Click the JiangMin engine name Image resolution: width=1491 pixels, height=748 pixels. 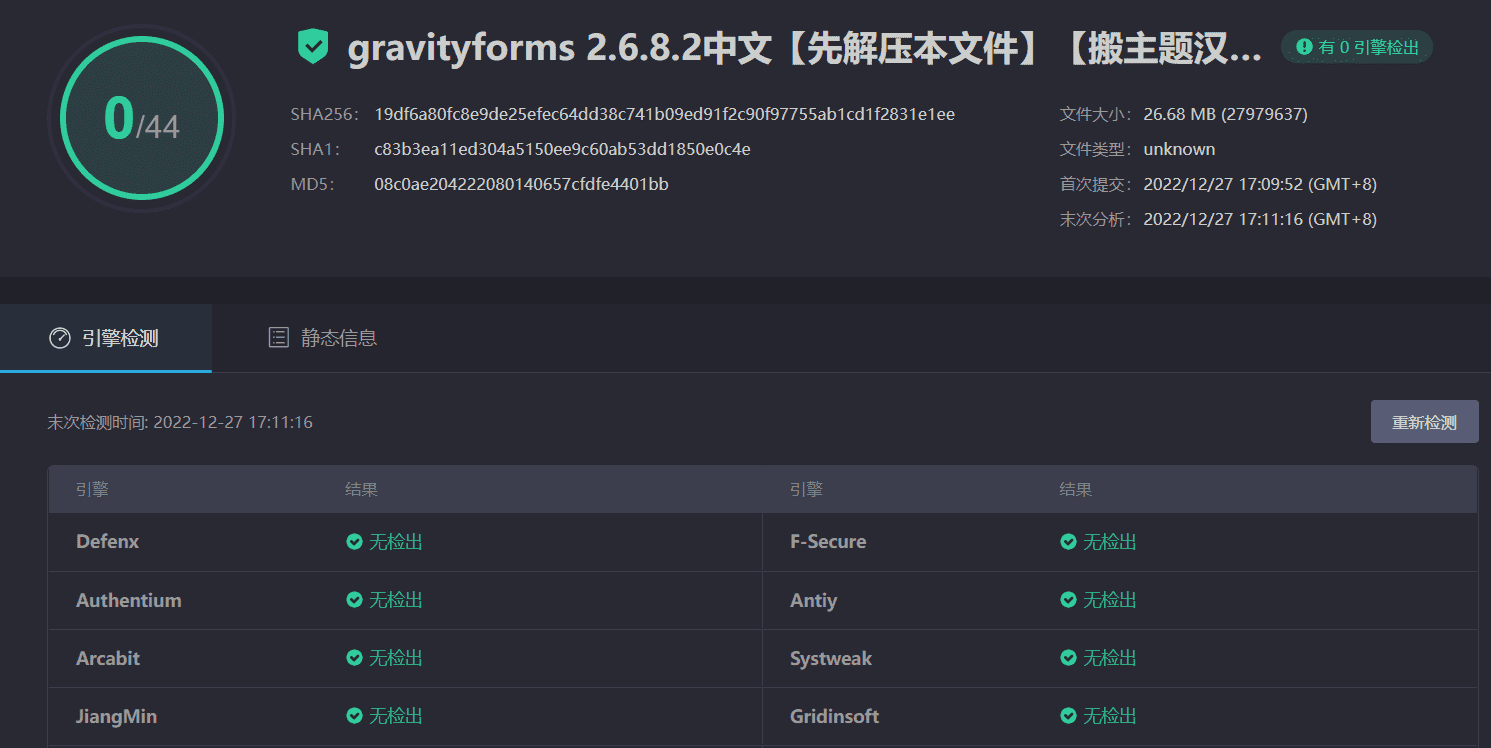pos(116,716)
